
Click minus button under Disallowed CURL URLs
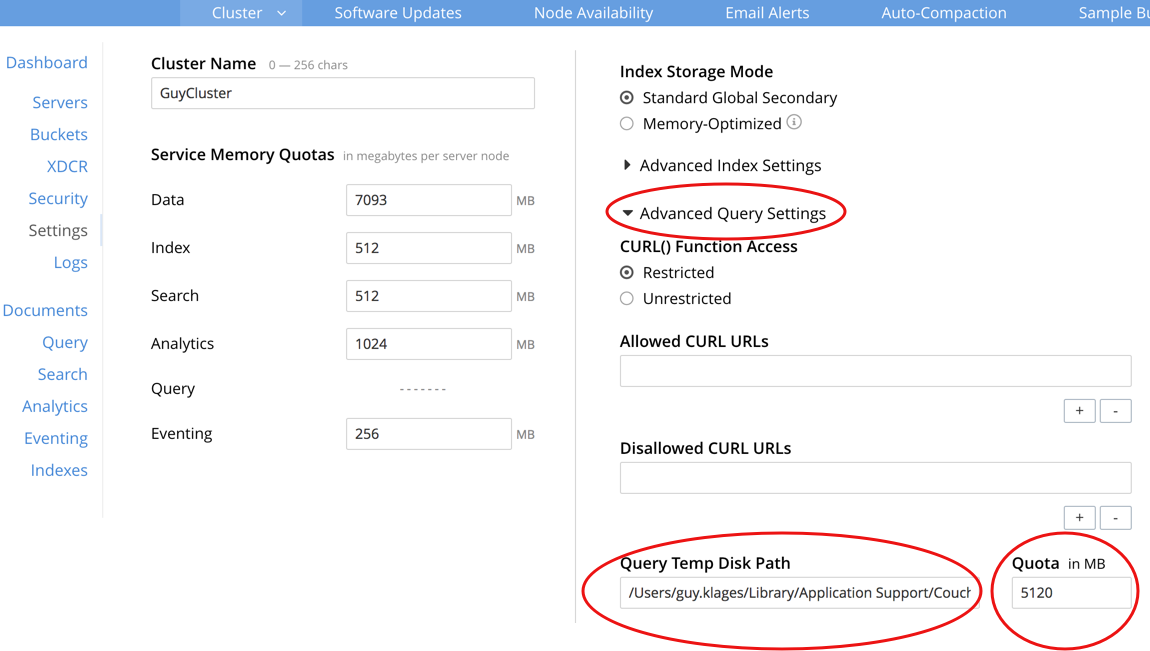pyautogui.click(x=1115, y=517)
